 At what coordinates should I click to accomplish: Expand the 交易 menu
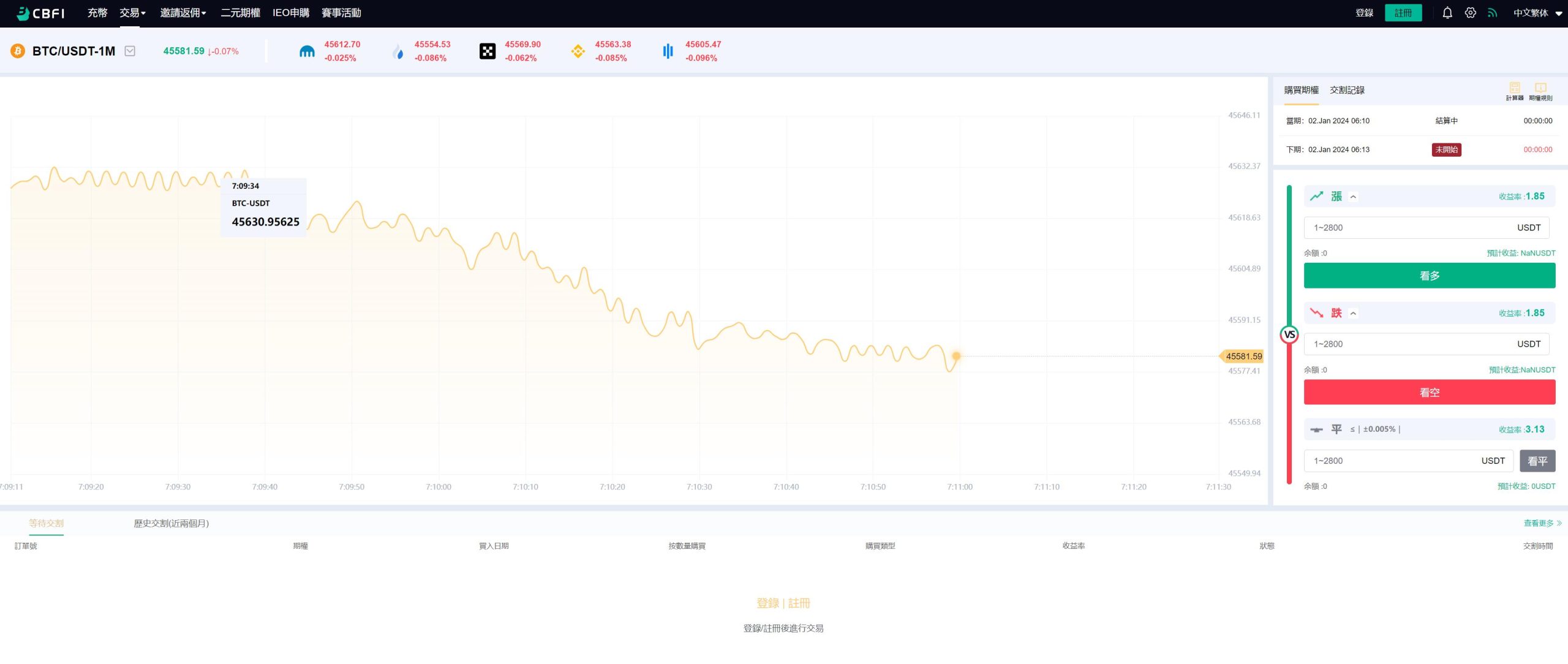pos(132,13)
